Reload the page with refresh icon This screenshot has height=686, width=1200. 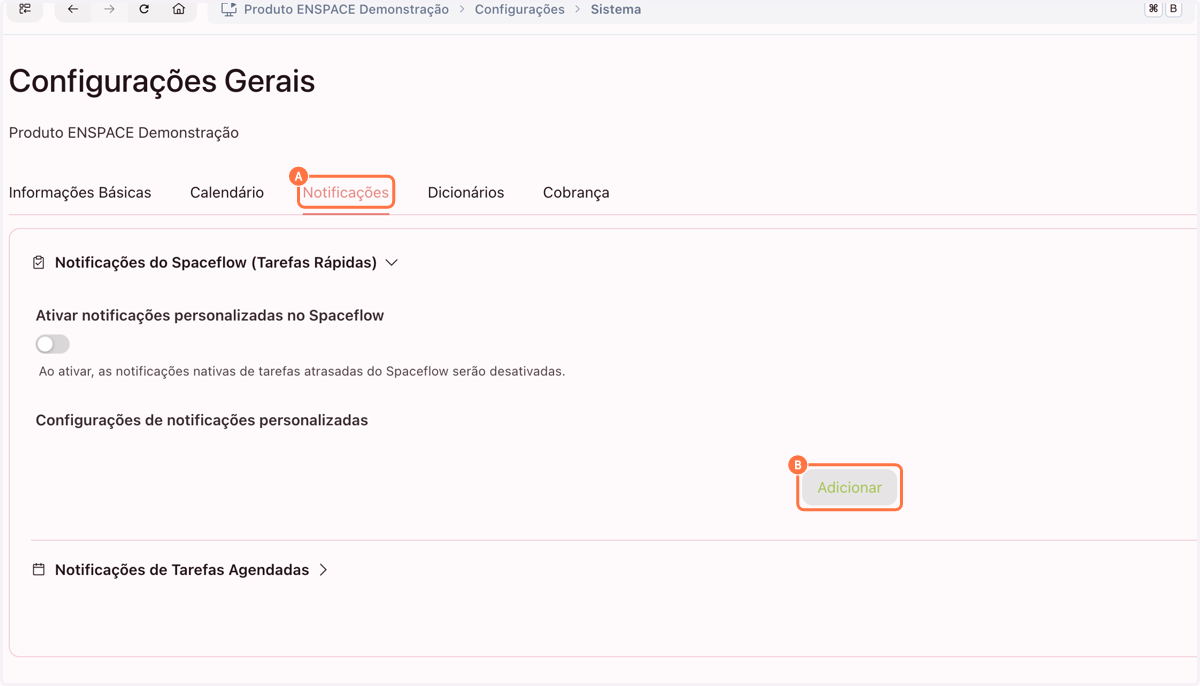click(144, 9)
